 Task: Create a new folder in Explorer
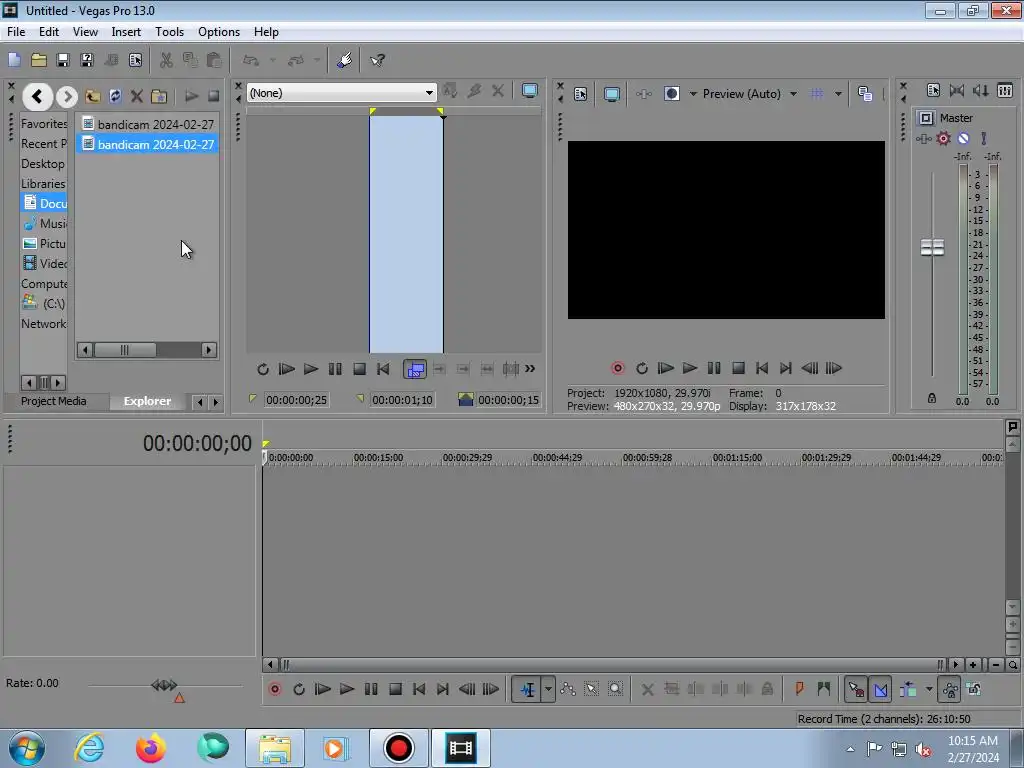pyautogui.click(x=159, y=97)
